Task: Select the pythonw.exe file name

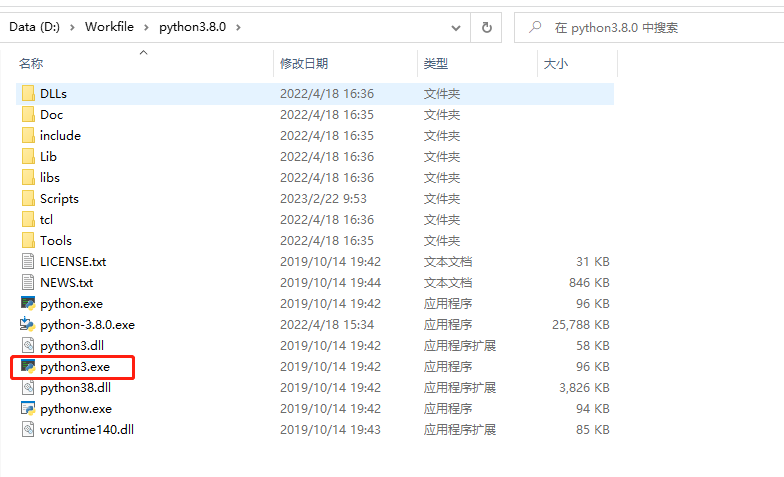Action: point(76,409)
